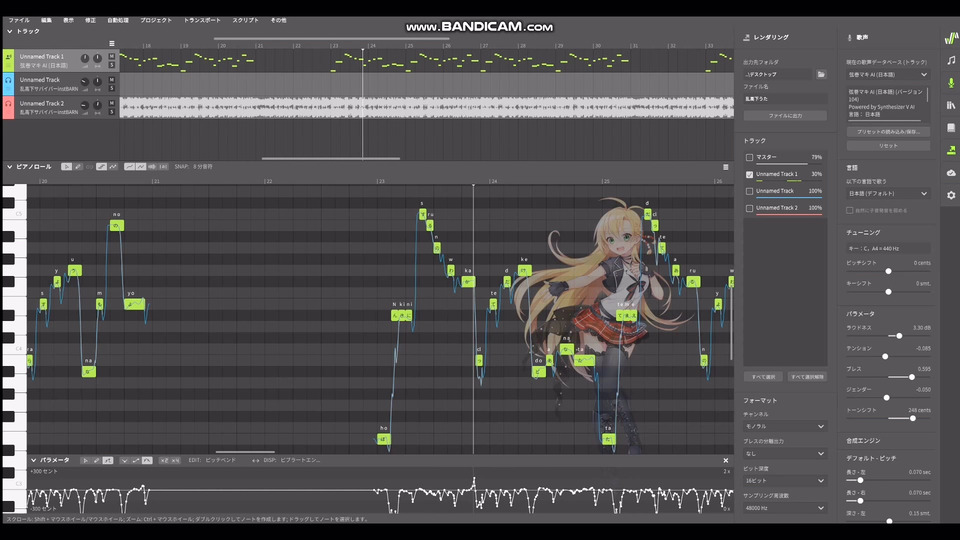Click Unnamed Track 1 singer icon

[x=9, y=58]
